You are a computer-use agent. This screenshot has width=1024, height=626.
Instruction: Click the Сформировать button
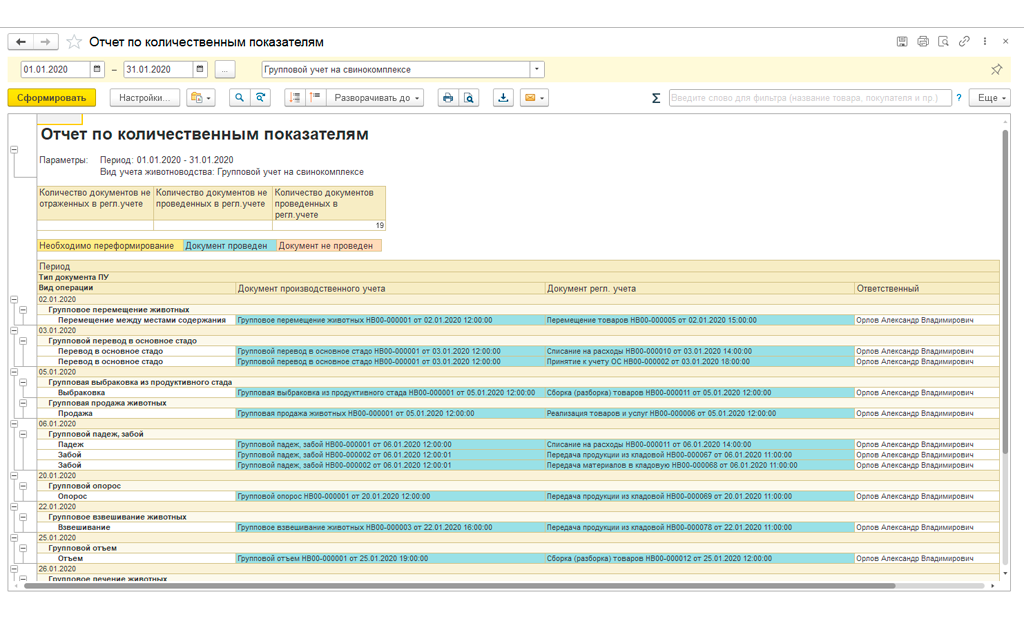51,98
